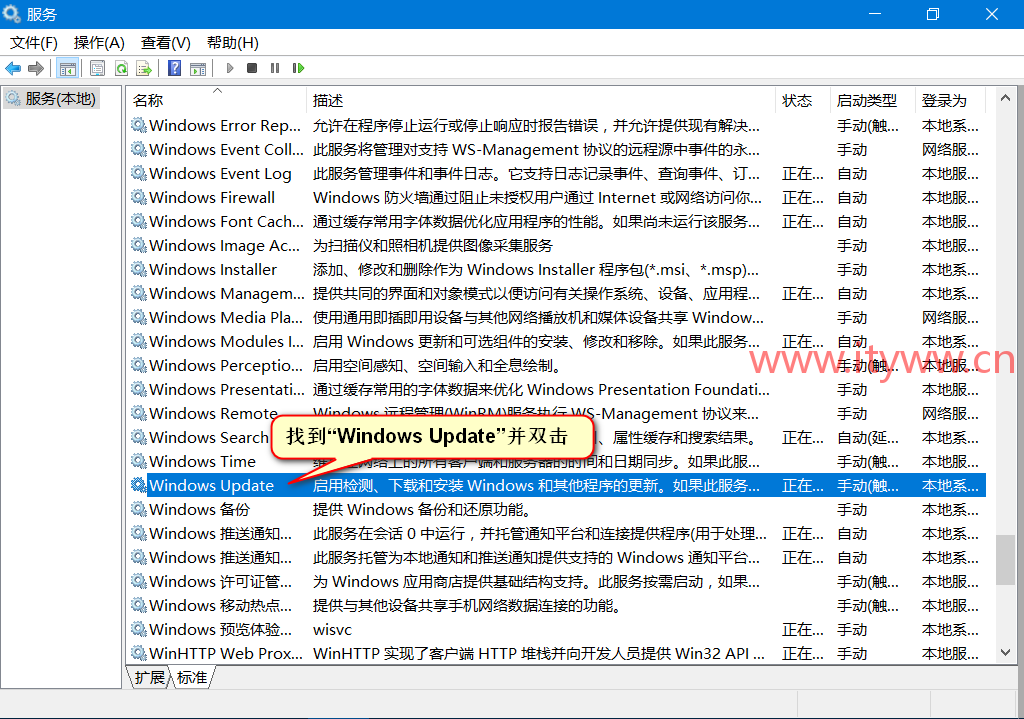Open the 文件(F) menu
1024x719 pixels.
34,42
